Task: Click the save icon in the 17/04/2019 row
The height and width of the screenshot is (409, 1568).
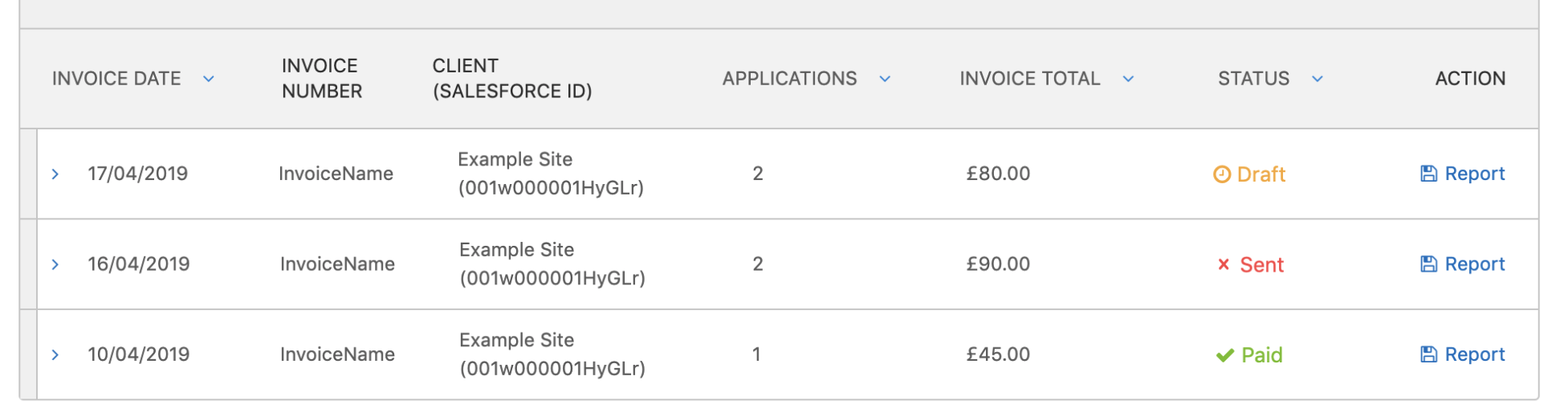Action: pos(1428,174)
